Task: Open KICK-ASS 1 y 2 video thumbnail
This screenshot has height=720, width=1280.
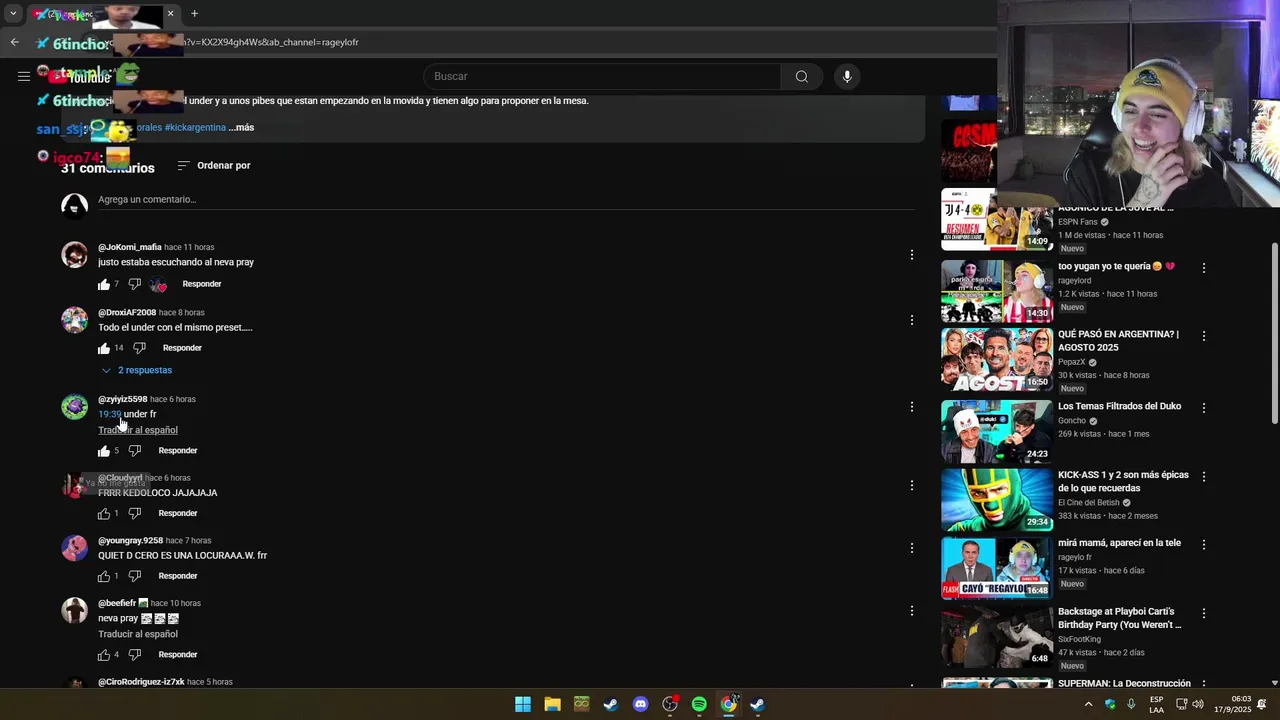Action: 997,499
